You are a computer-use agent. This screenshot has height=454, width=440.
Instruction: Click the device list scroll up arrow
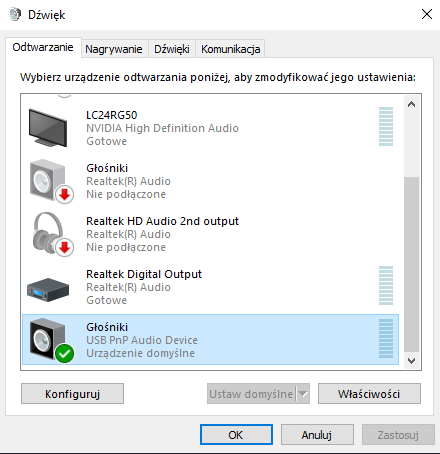click(411, 104)
